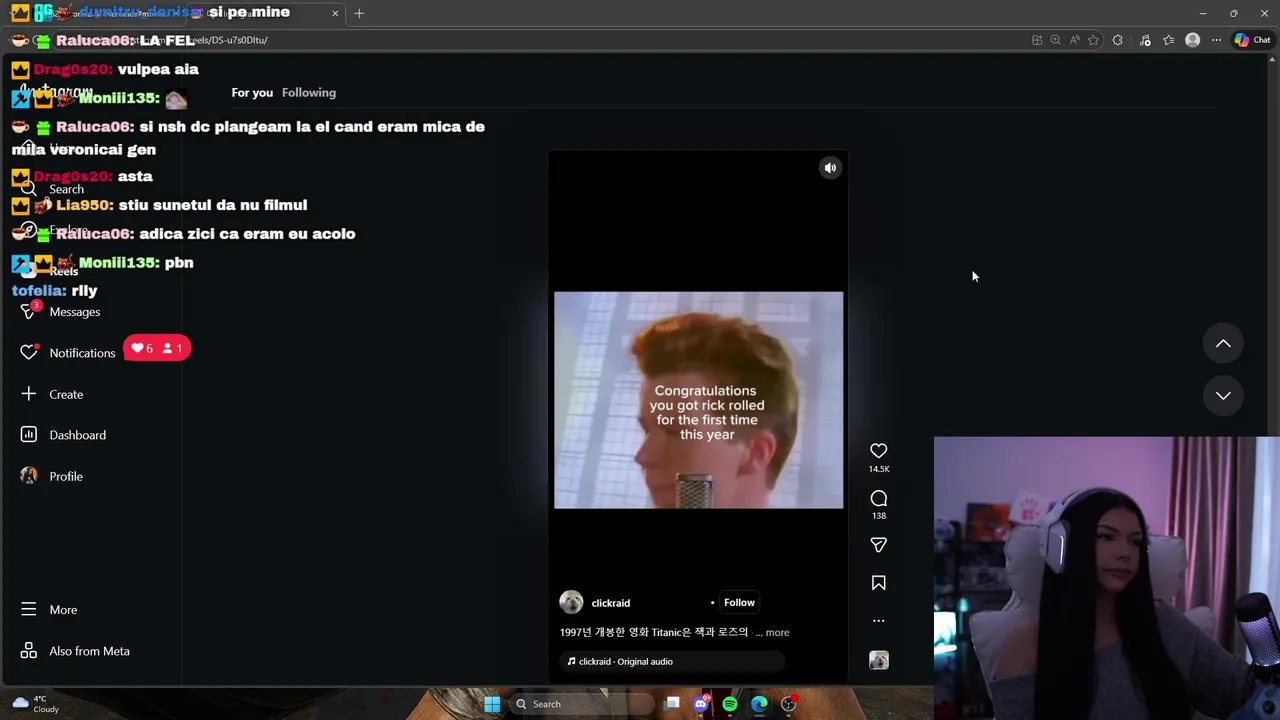Viewport: 1280px width, 720px height.
Task: Play the rick roll reel video
Action: click(x=698, y=400)
